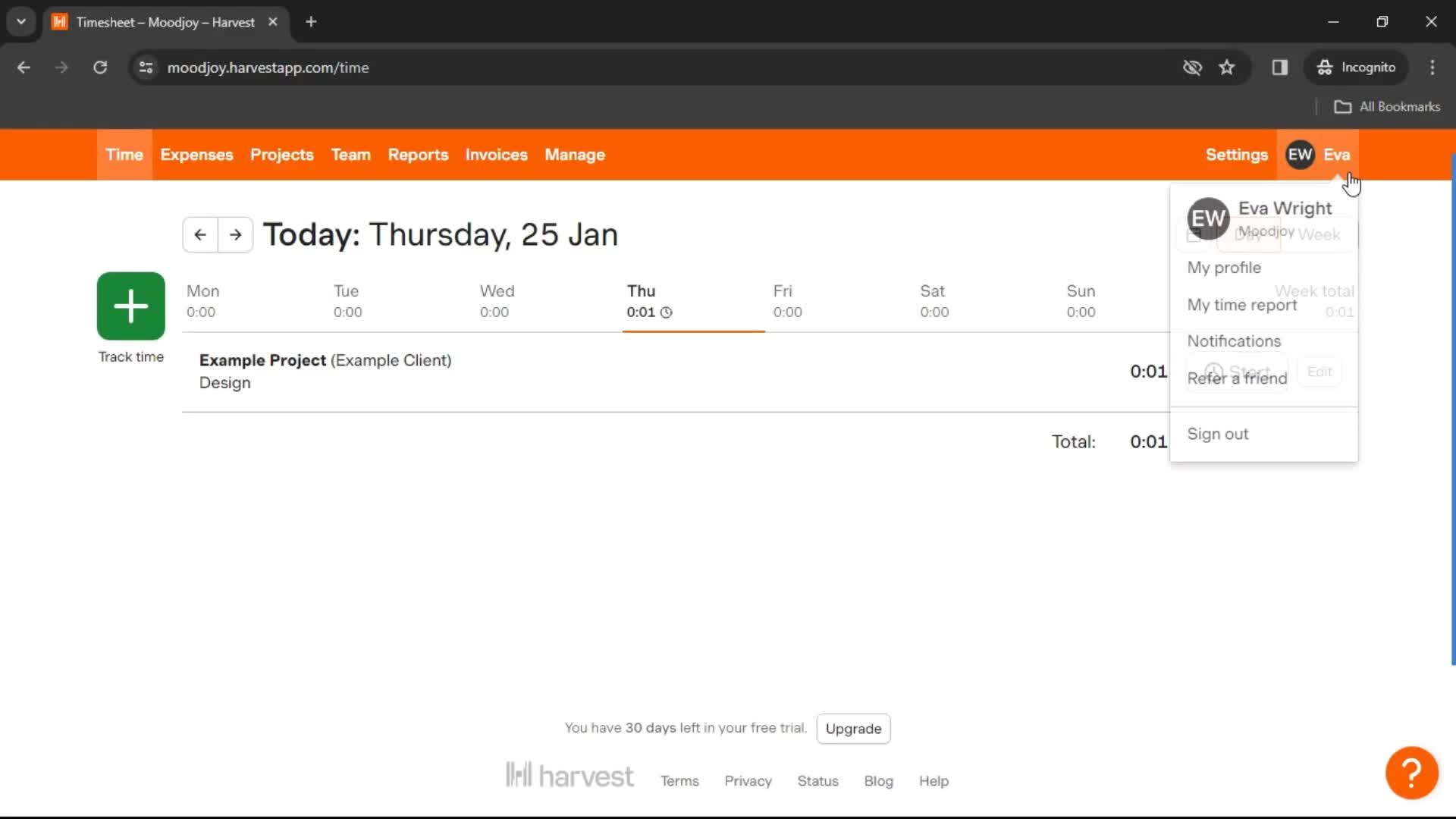Select Sign out from user menu
This screenshot has width=1456, height=819.
click(x=1218, y=433)
